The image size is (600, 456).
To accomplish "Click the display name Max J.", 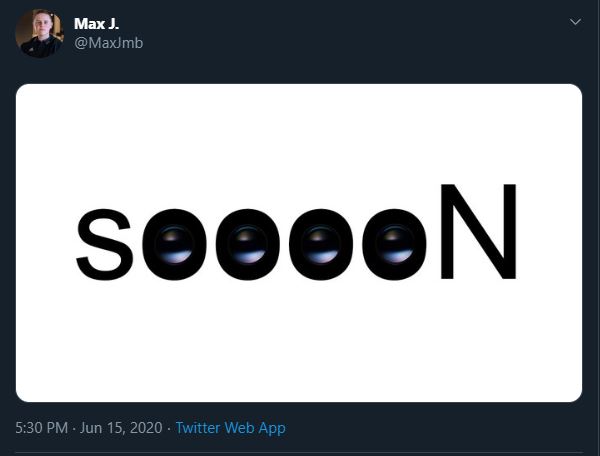I will (x=96, y=24).
